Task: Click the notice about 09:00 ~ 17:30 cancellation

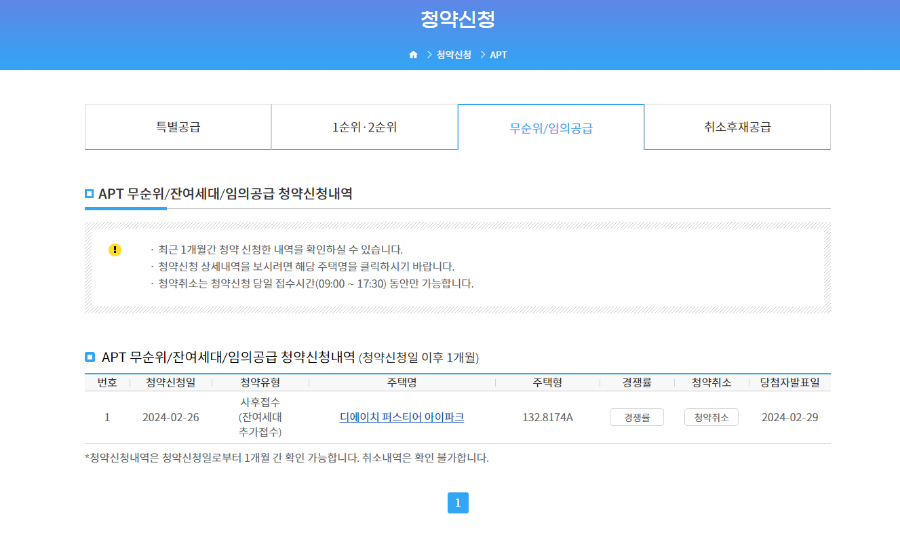Action: (316, 284)
